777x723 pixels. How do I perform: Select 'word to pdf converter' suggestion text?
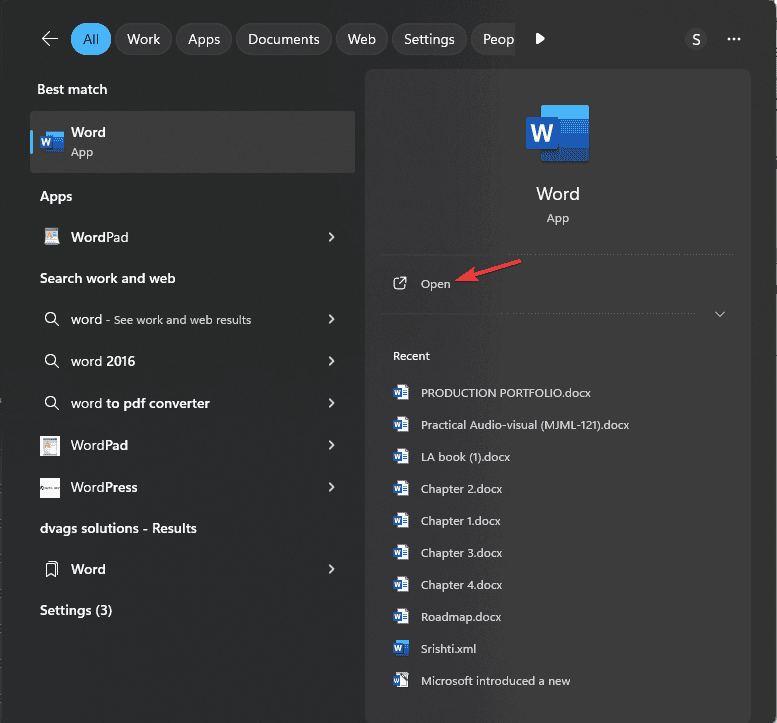pos(140,403)
